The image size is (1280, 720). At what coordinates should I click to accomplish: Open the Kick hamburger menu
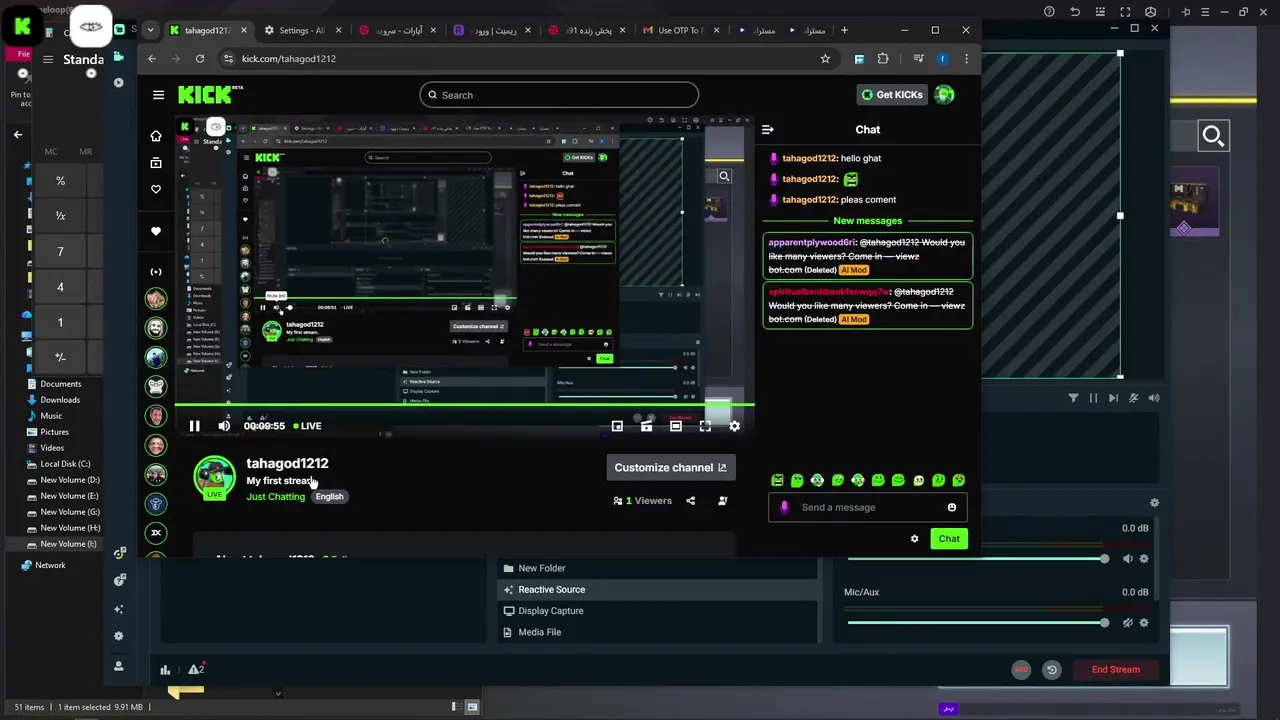click(x=158, y=95)
